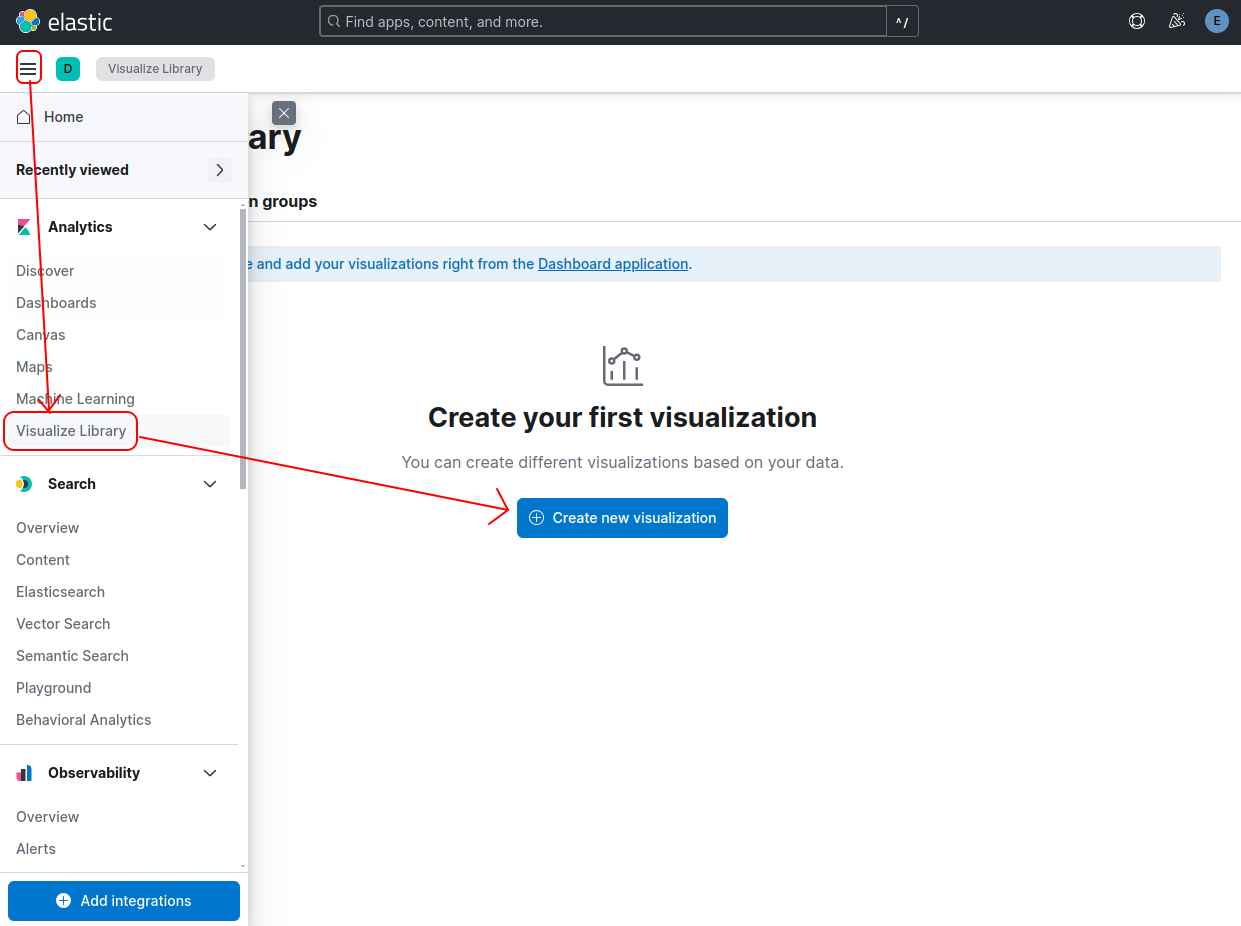The width and height of the screenshot is (1241, 926).
Task: Click Create new visualization button
Action: [x=622, y=518]
